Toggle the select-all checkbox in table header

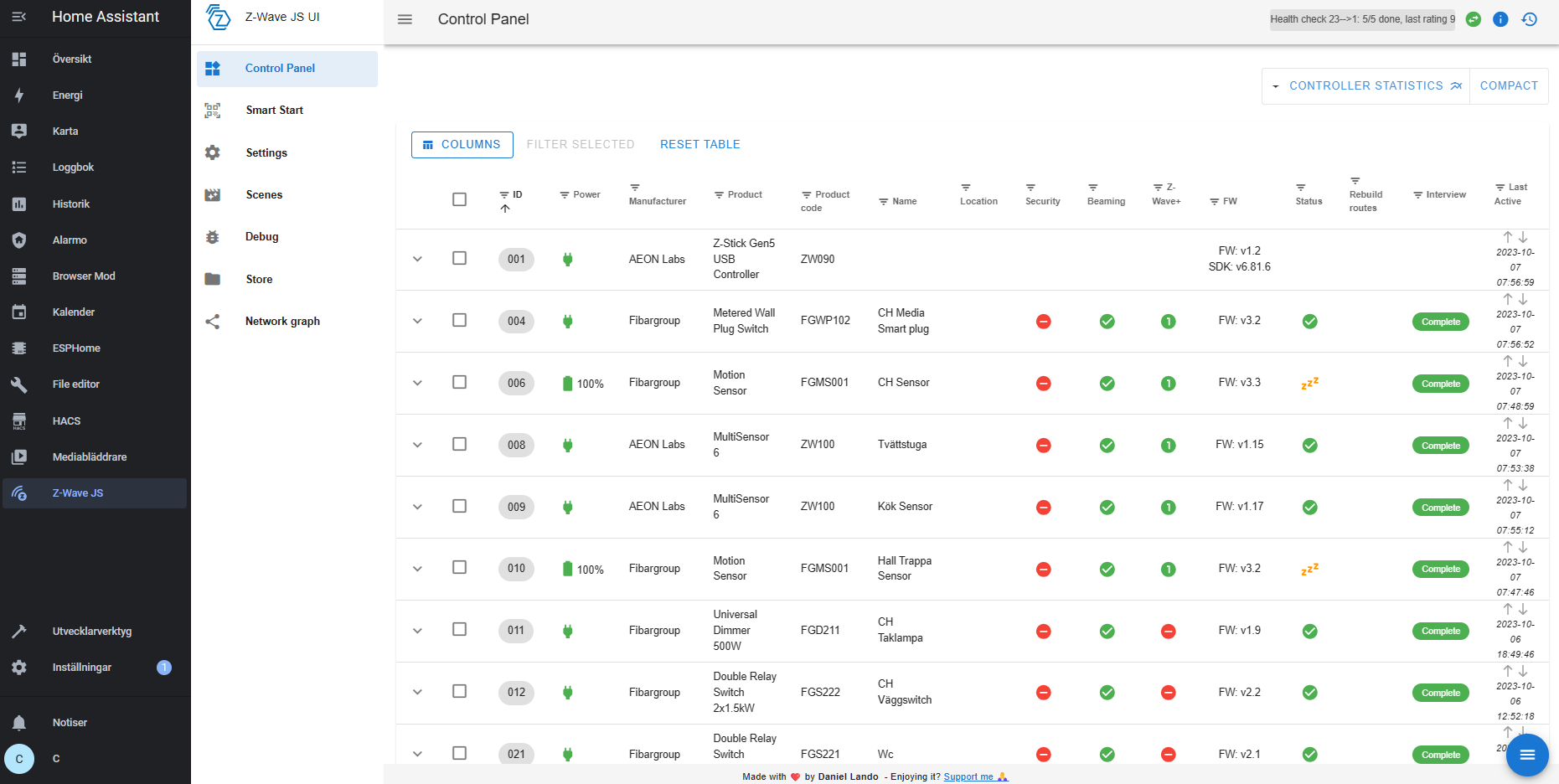(459, 199)
